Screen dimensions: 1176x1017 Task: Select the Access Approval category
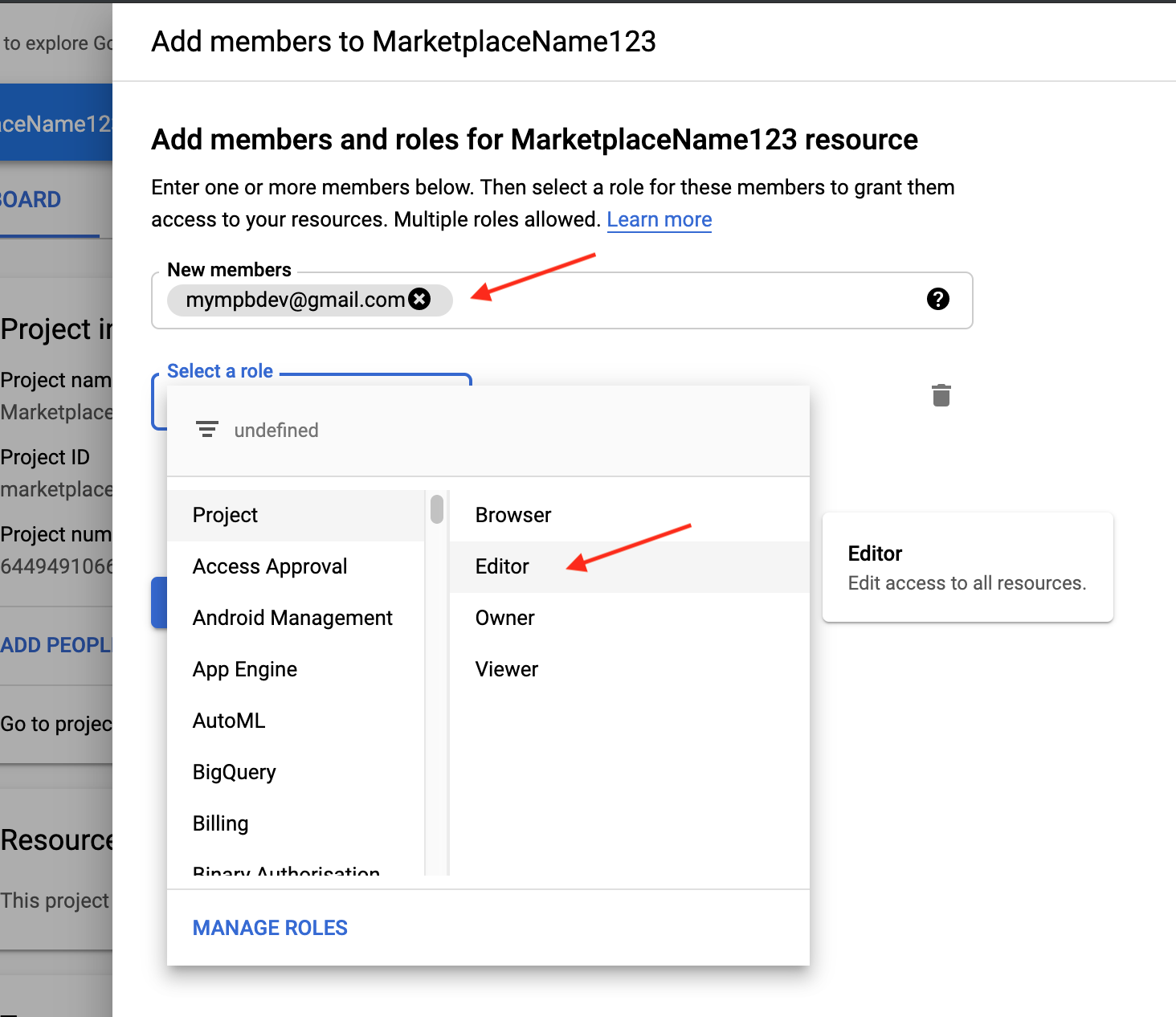pyautogui.click(x=269, y=566)
